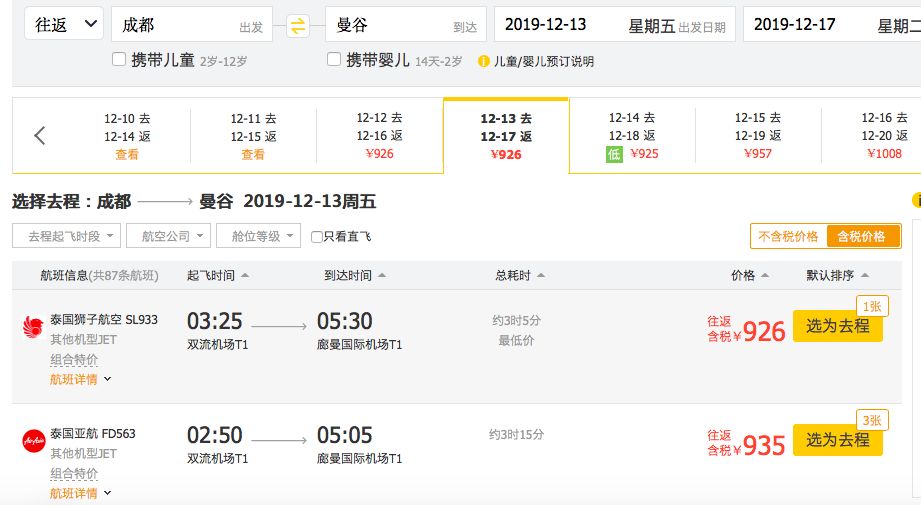Edit departure city field 成都
The image size is (921, 505).
(x=191, y=24)
